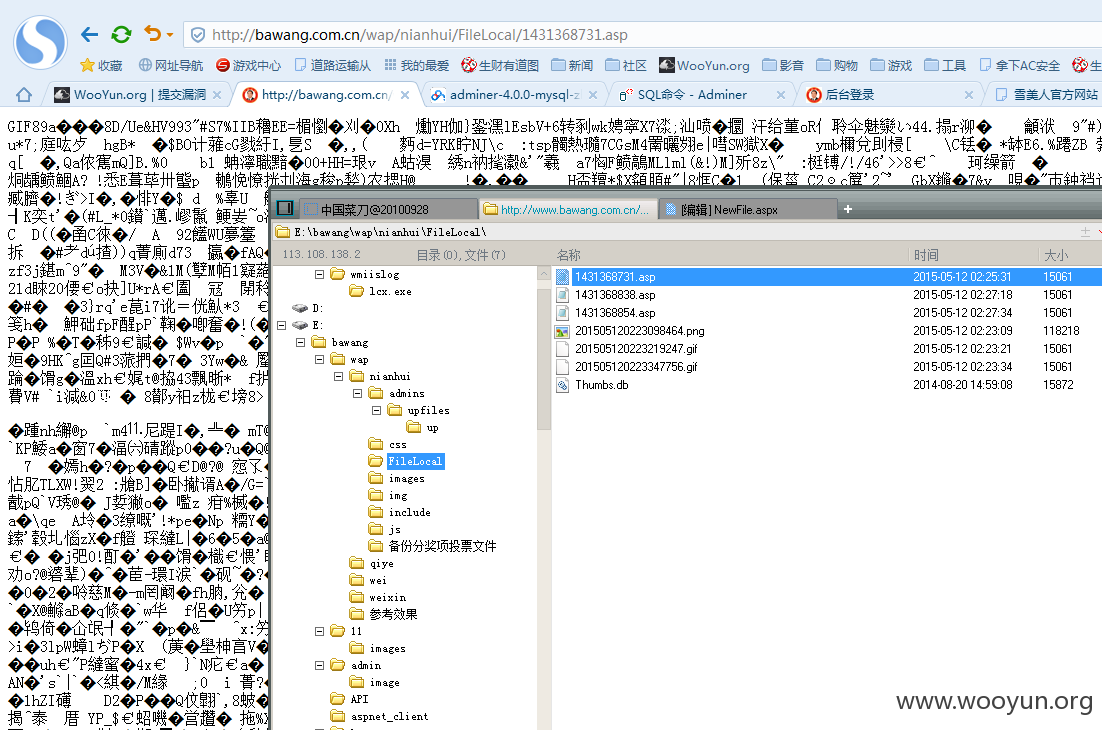Open the 收藏 favorites star
Viewport: 1102px width, 730px height.
pyautogui.click(x=101, y=65)
